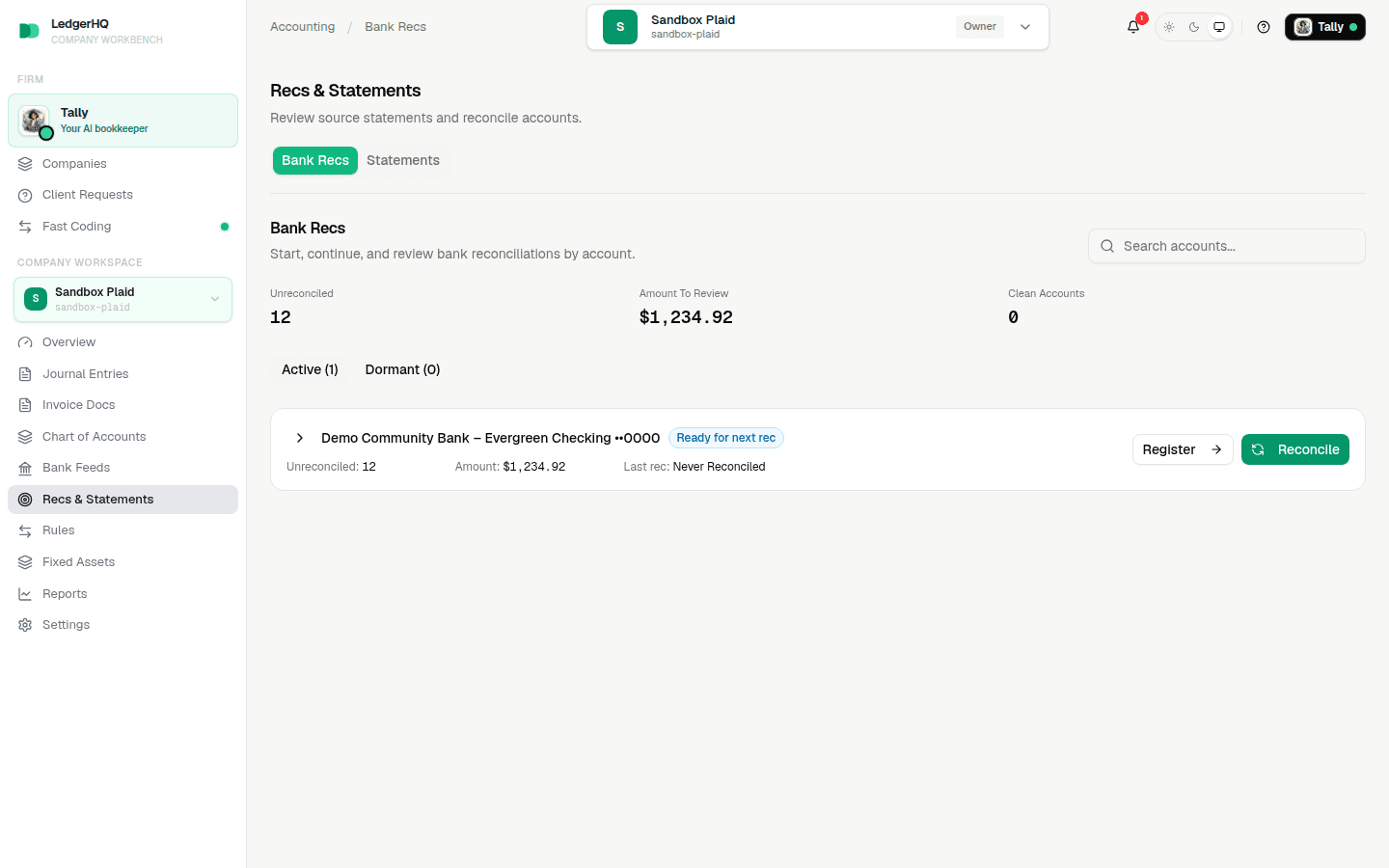Open the help question mark icon
Image resolution: width=1389 pixels, height=868 pixels.
[1264, 27]
